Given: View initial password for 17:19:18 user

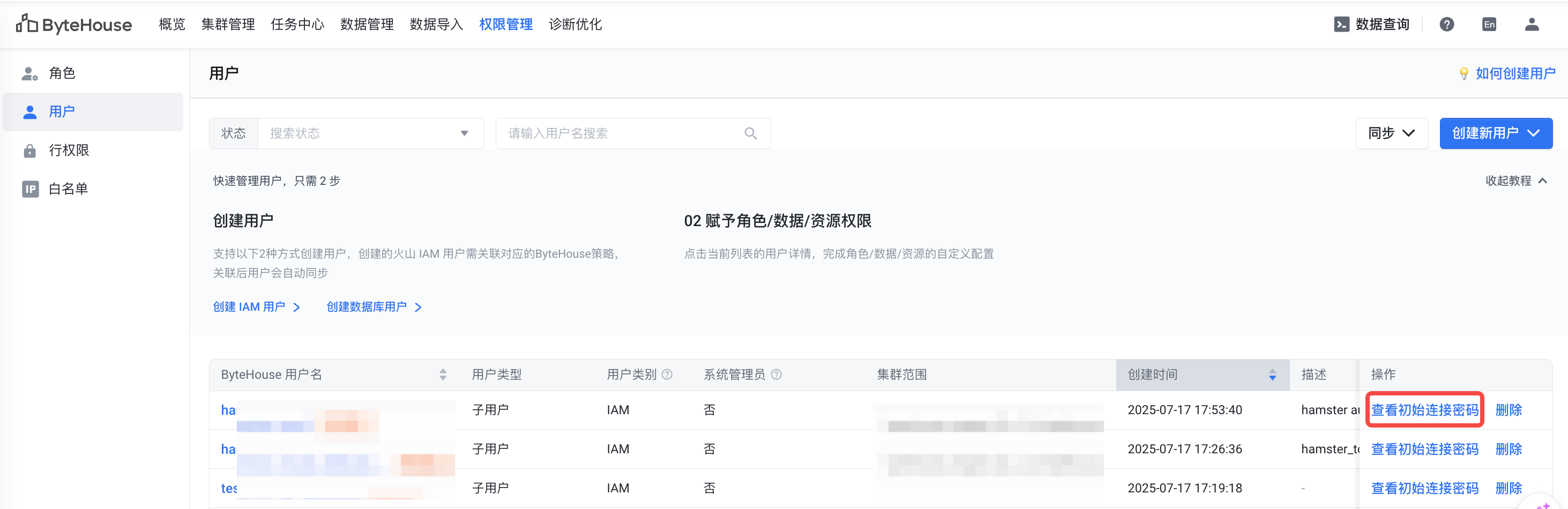Looking at the screenshot, I should pyautogui.click(x=1424, y=488).
